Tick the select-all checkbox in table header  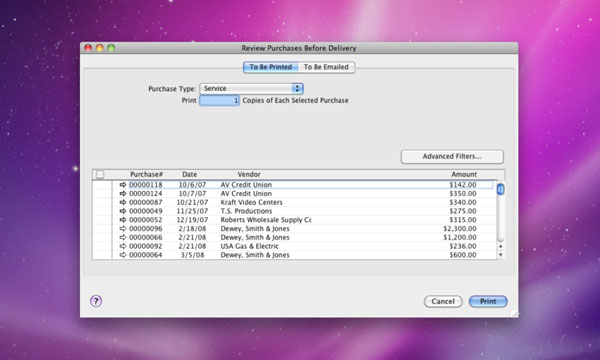click(x=100, y=174)
